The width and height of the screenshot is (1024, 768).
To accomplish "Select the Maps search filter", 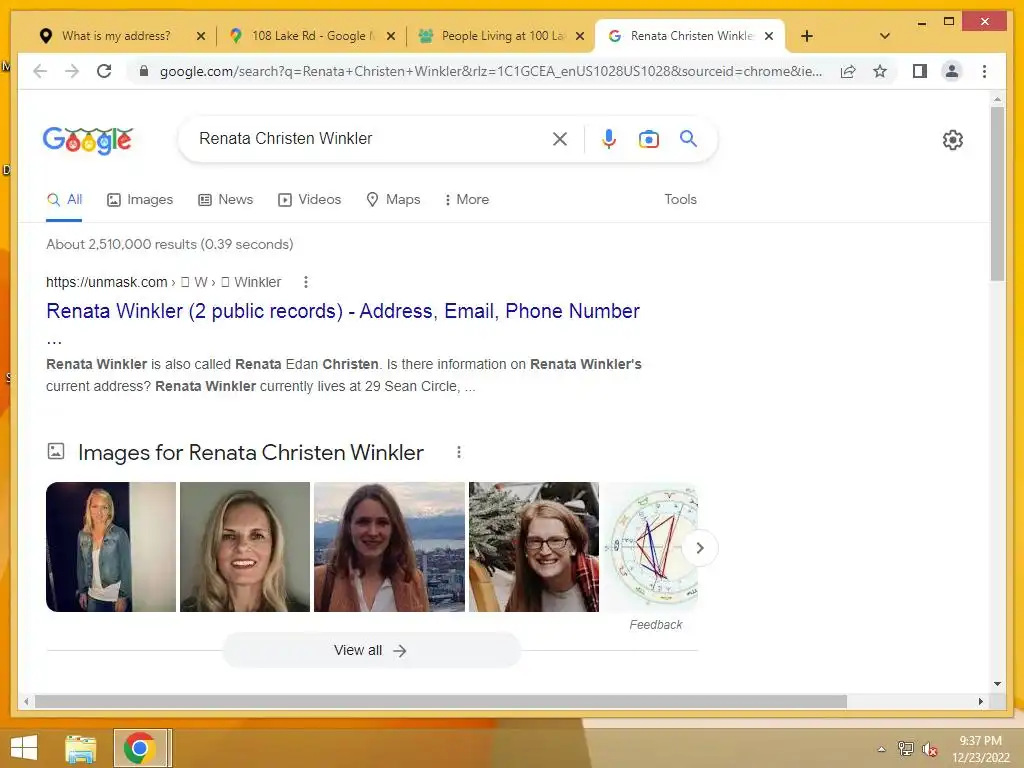I will tap(393, 200).
